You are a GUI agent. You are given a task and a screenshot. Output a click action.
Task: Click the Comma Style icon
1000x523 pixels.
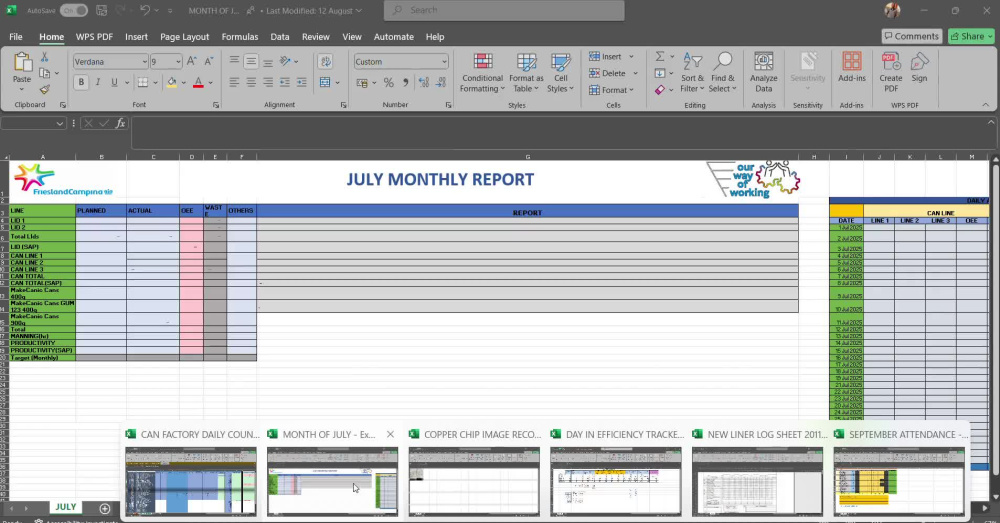pos(405,82)
